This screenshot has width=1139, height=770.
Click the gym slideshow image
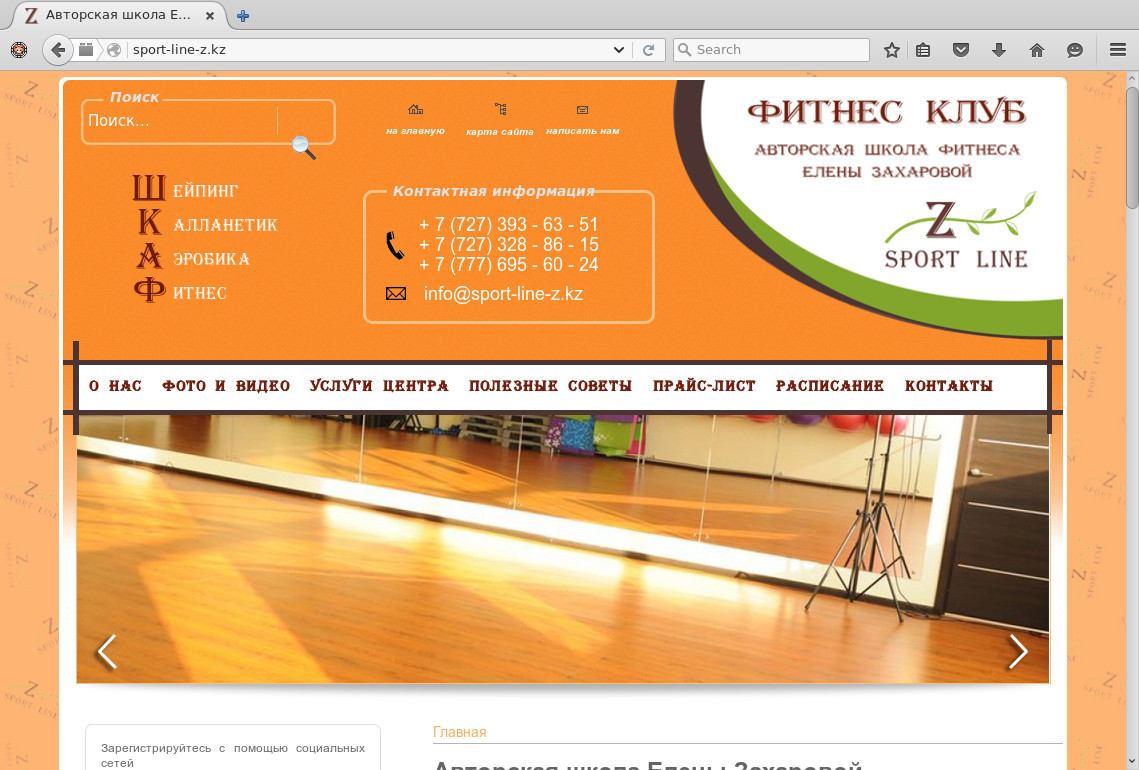[563, 548]
